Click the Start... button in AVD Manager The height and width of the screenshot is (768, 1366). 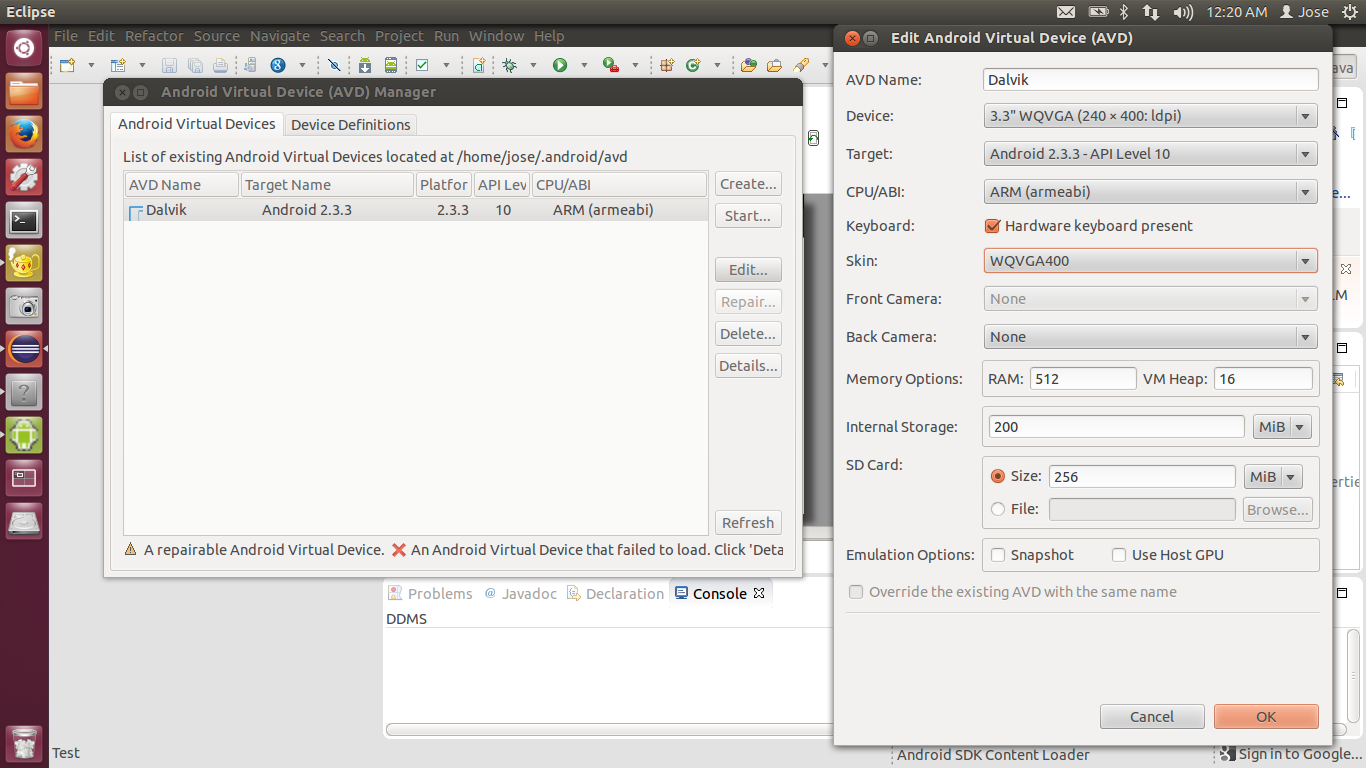click(x=748, y=216)
